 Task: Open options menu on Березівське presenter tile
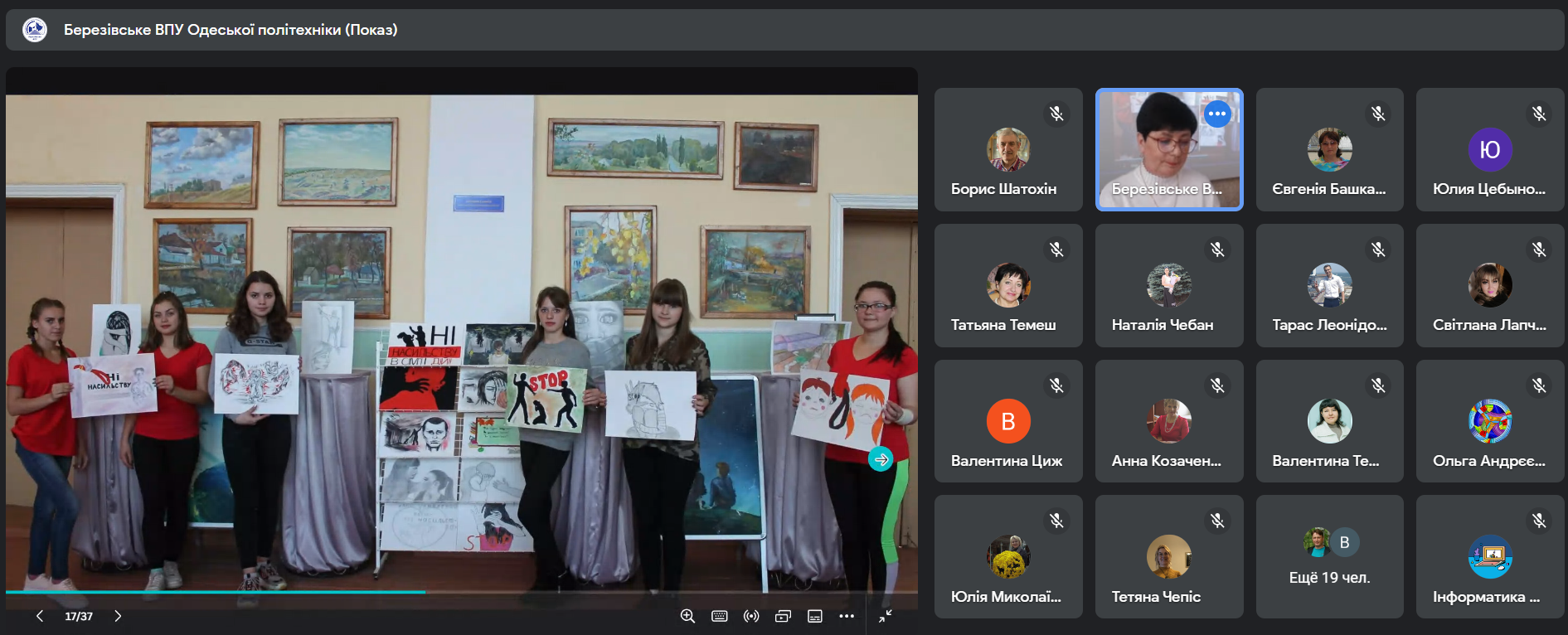pyautogui.click(x=1217, y=114)
